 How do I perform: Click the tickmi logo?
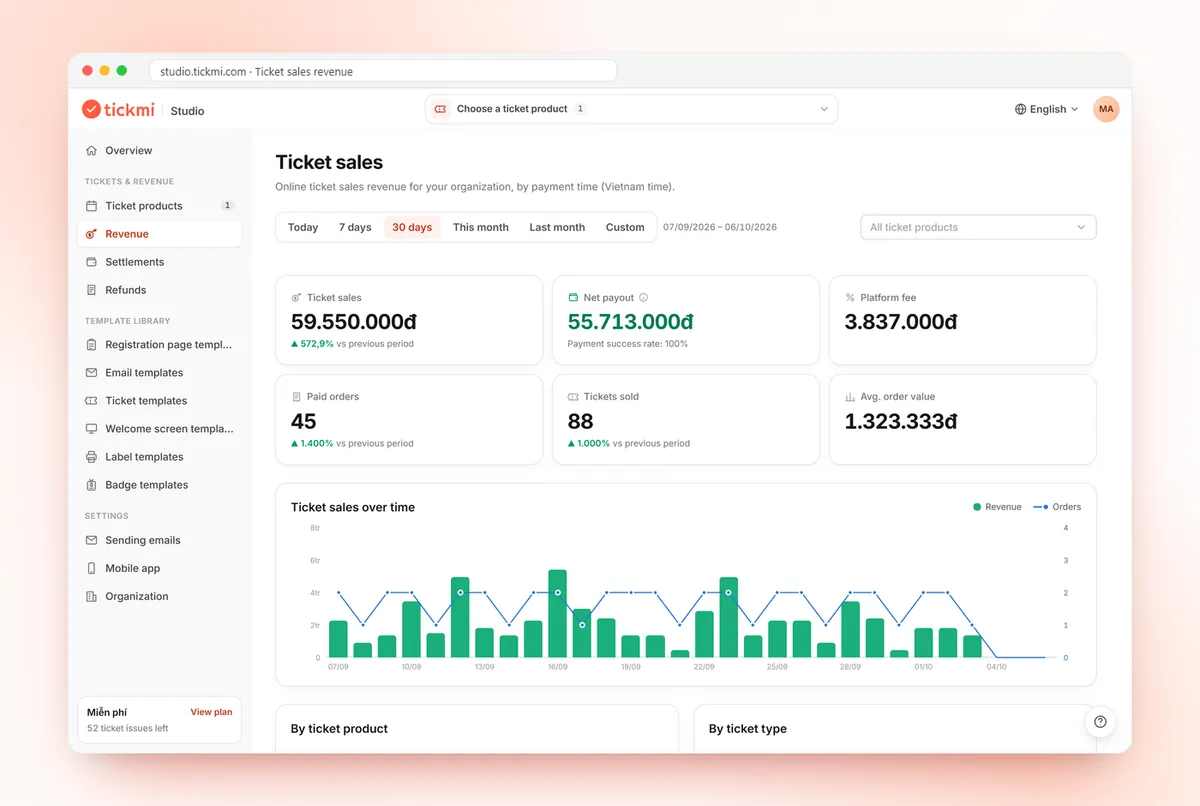point(120,109)
